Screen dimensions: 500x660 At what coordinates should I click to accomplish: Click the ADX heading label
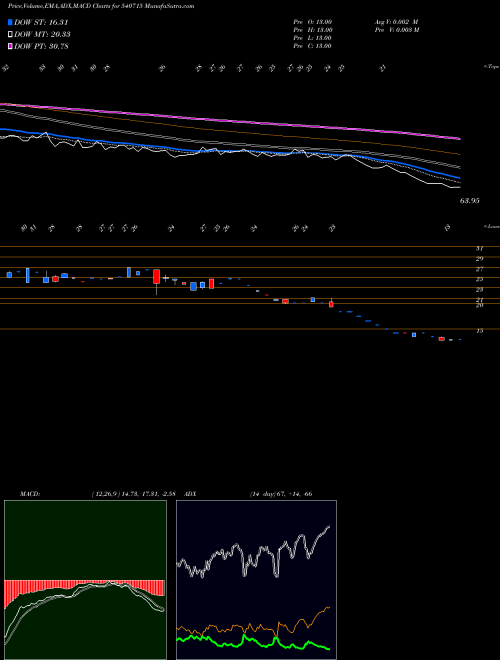[191, 494]
